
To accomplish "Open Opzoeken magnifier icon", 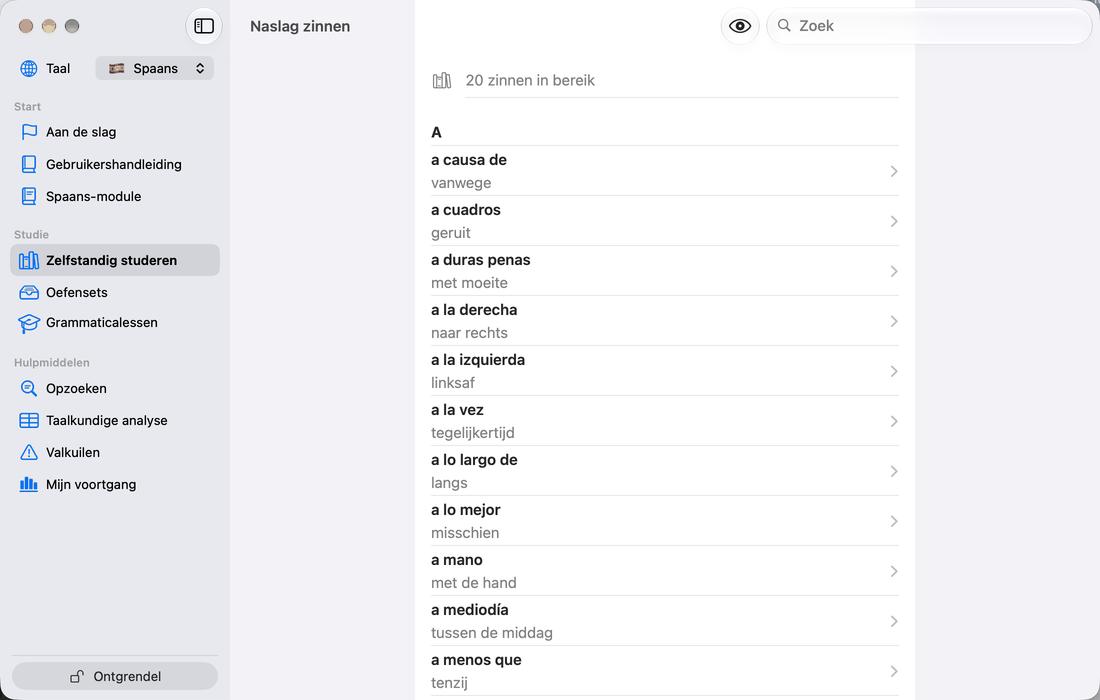I will coord(29,389).
